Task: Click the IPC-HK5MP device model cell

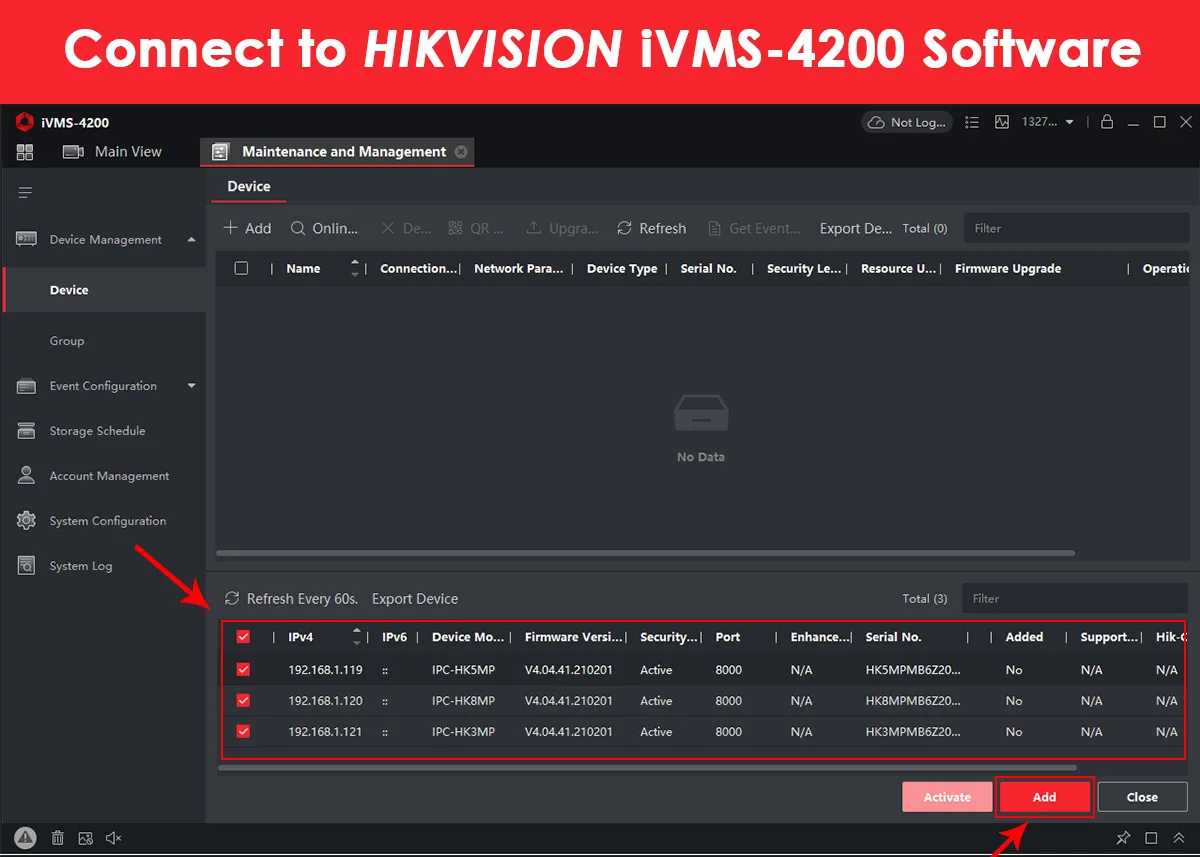Action: (x=463, y=669)
